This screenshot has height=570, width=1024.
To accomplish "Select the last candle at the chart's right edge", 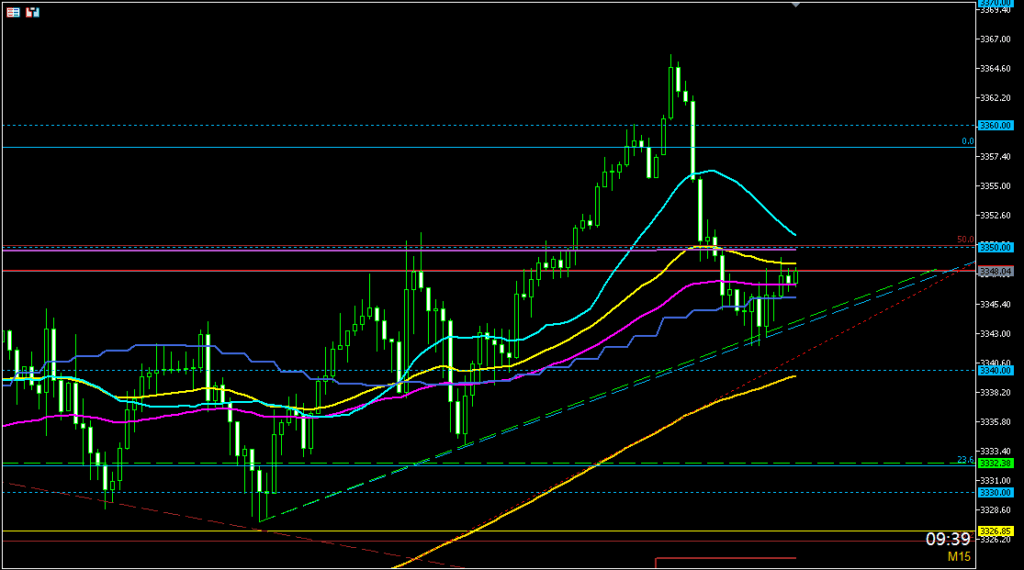I will click(x=795, y=277).
